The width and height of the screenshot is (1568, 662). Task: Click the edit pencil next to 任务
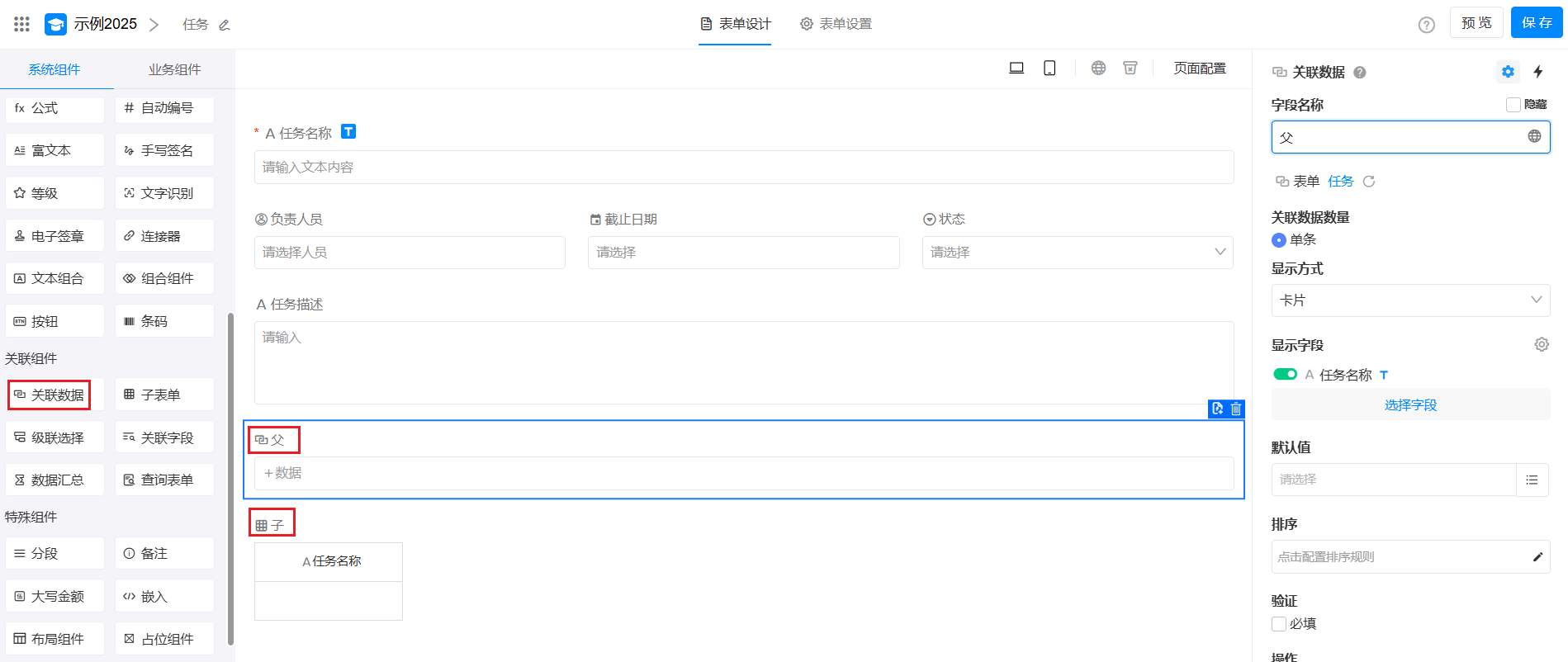click(224, 26)
